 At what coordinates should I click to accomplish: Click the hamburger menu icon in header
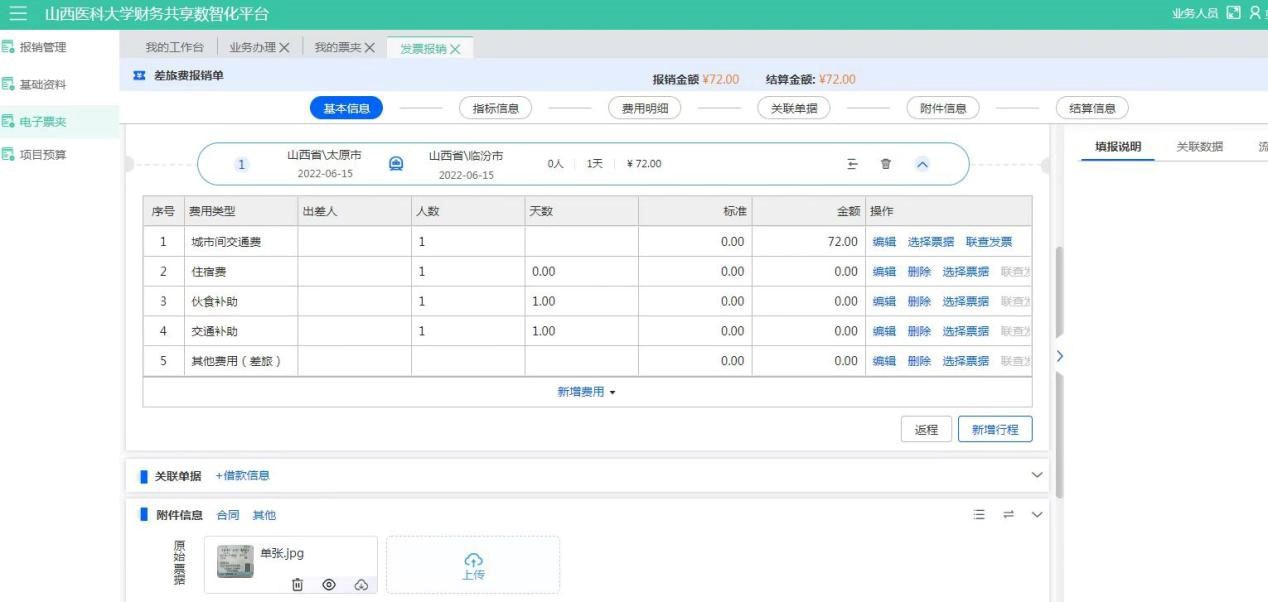pyautogui.click(x=18, y=14)
